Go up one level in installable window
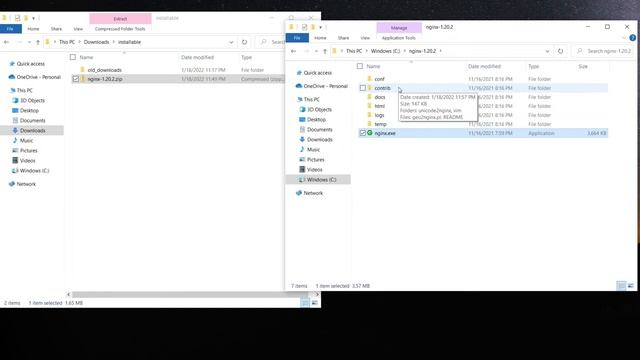Screen dimensions: 640x360 point(38,42)
